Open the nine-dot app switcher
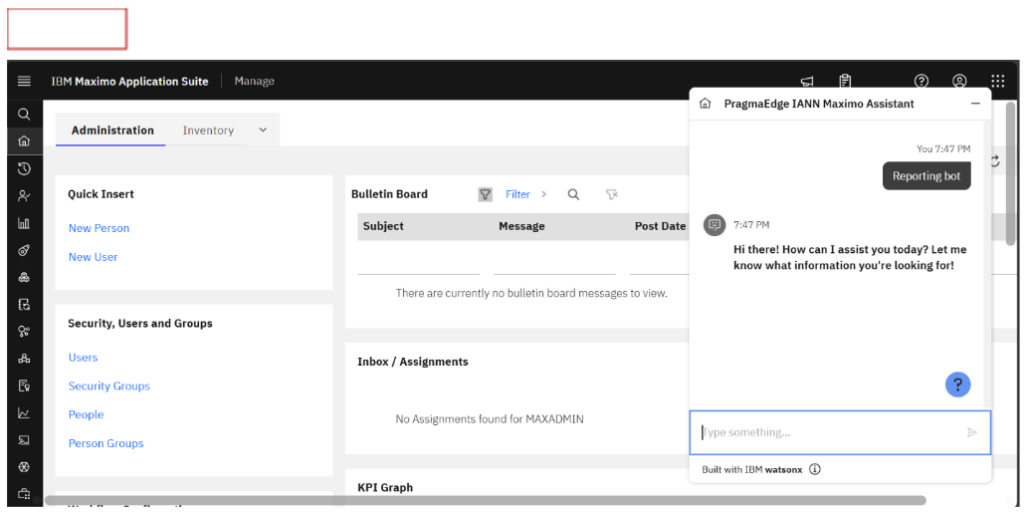The width and height of the screenshot is (1024, 512). coord(997,81)
